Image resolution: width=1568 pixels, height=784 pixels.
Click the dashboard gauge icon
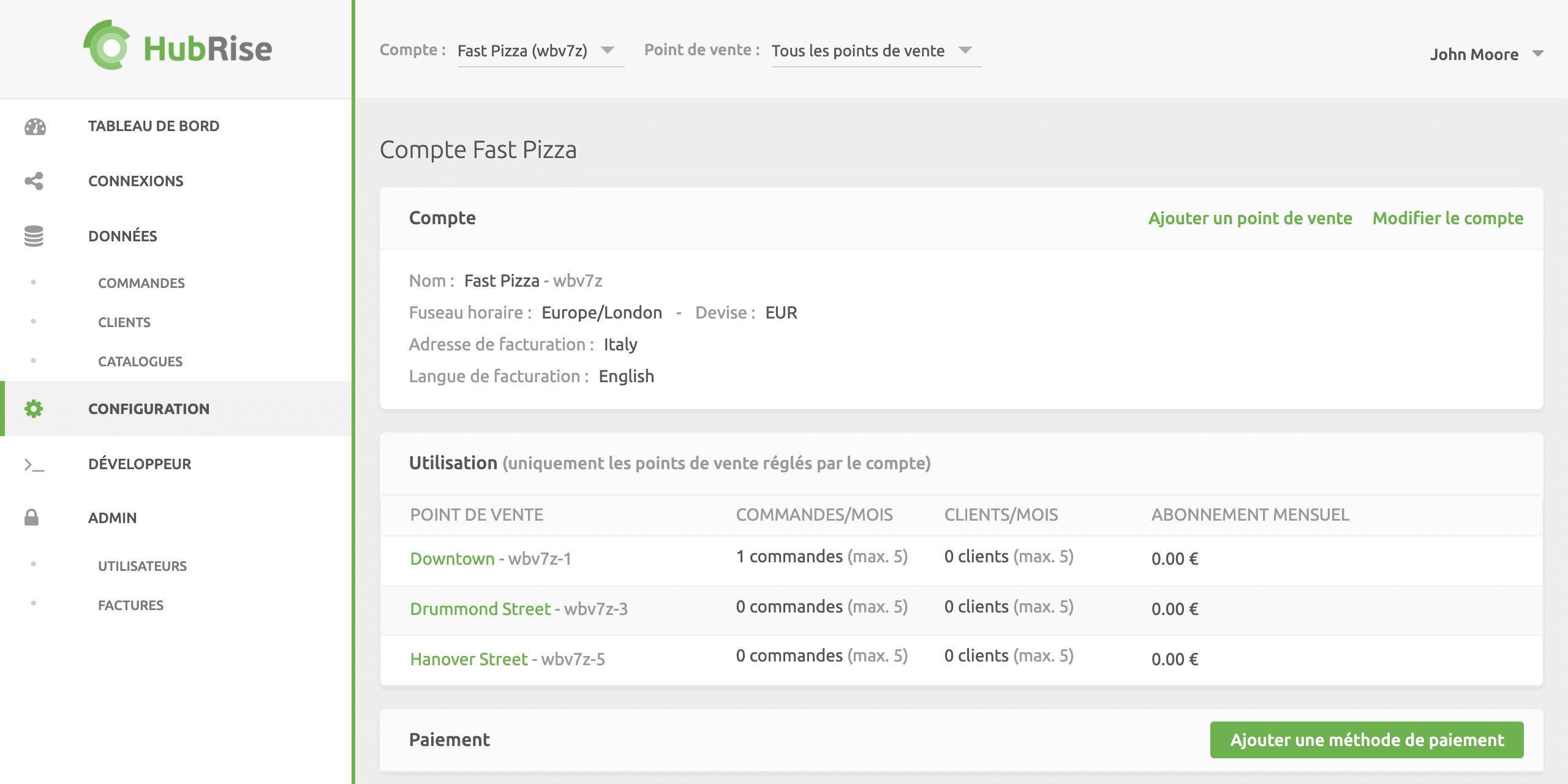35,126
